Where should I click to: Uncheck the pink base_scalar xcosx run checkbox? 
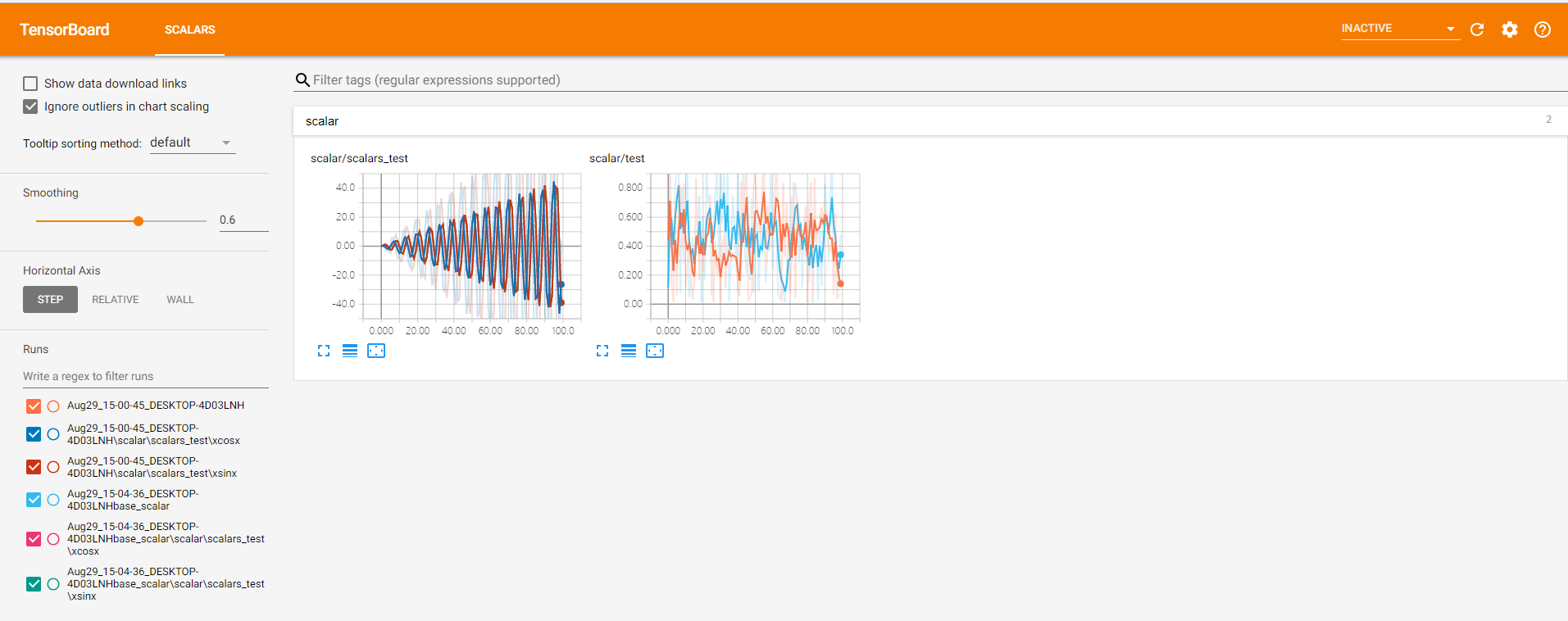click(34, 539)
